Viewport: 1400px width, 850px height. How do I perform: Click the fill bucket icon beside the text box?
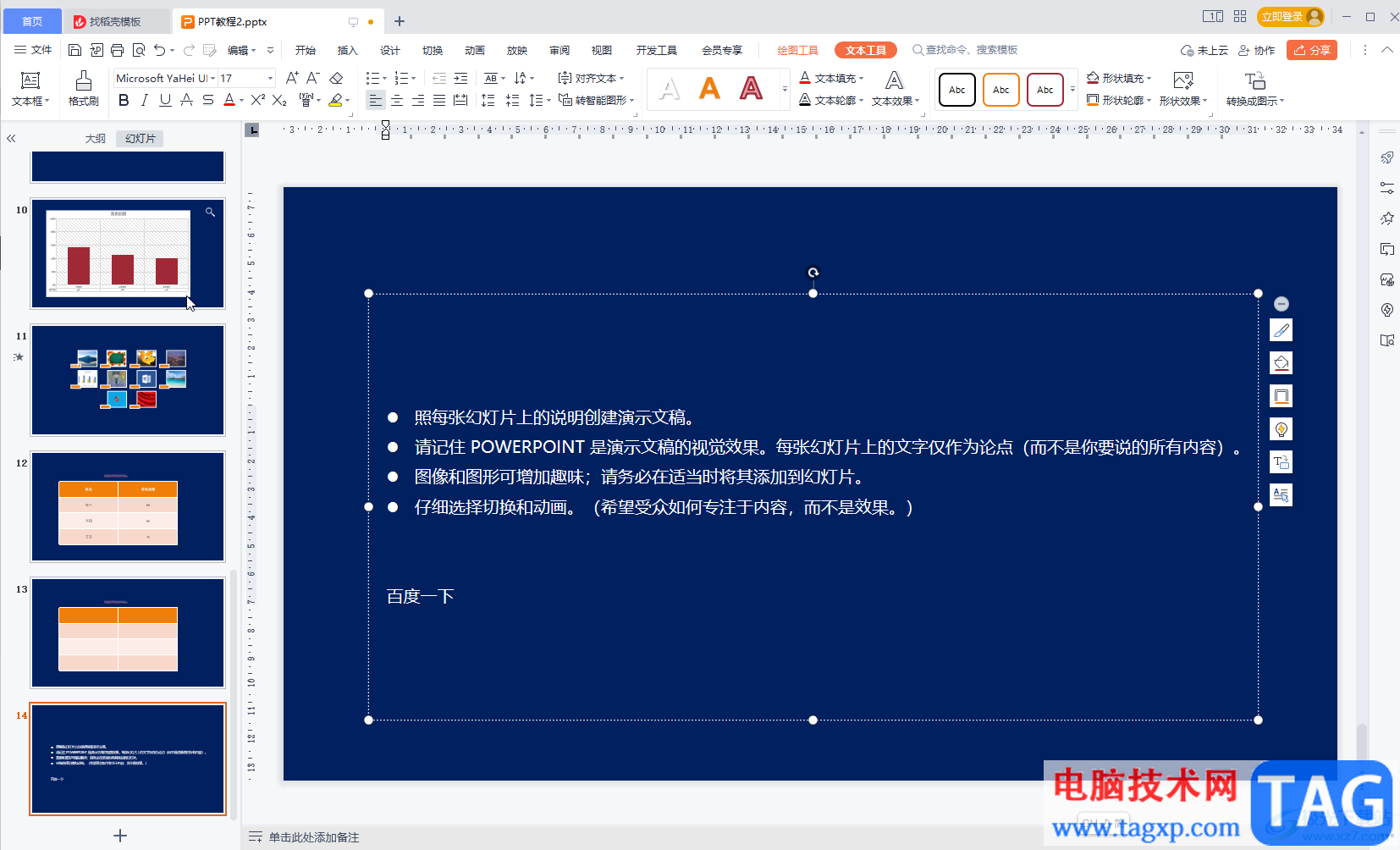(x=1281, y=363)
